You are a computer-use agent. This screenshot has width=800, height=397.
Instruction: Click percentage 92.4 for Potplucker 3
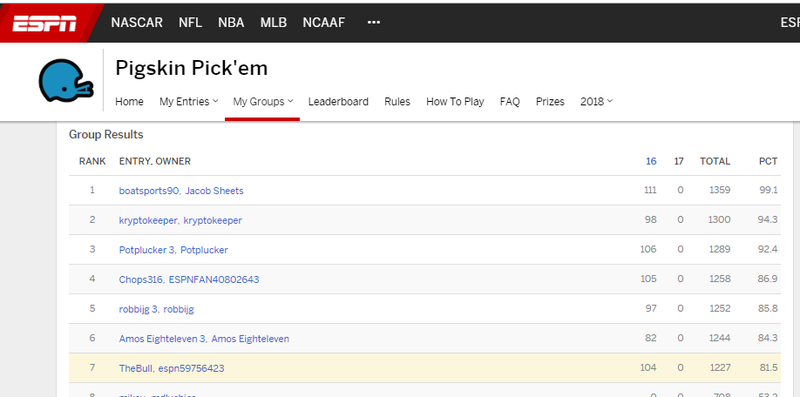768,249
